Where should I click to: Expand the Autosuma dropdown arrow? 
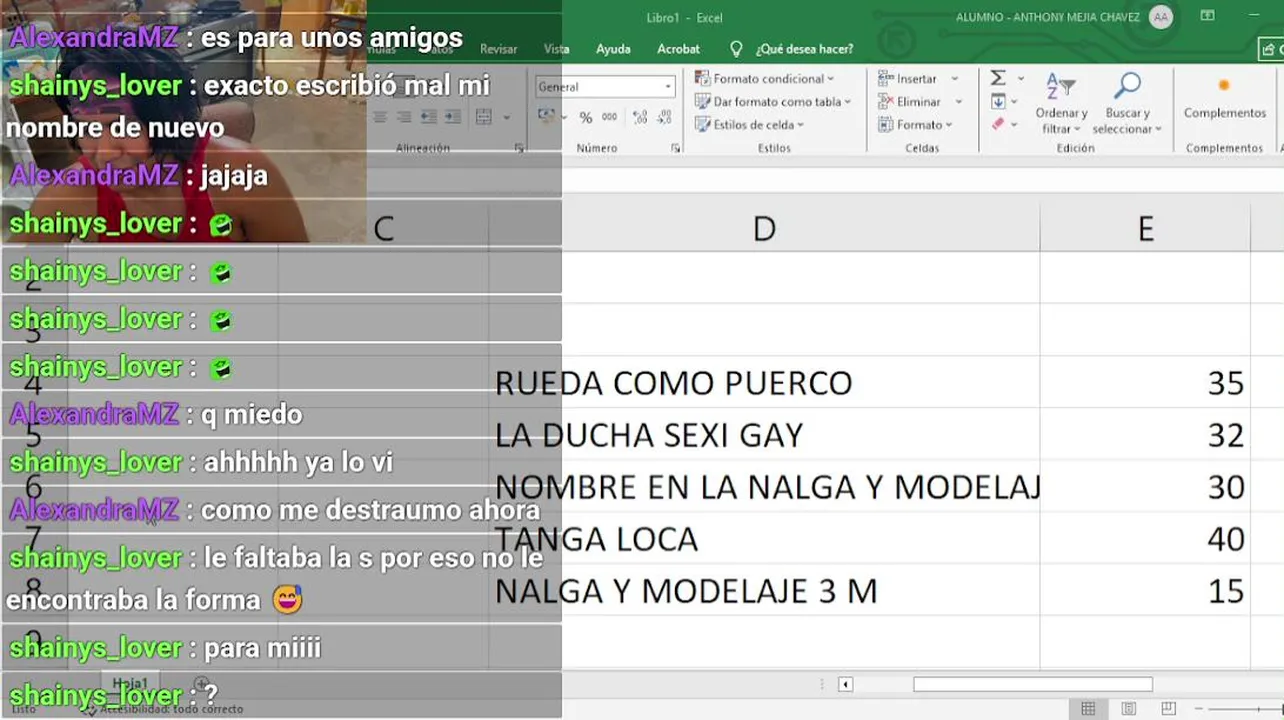(x=1021, y=79)
